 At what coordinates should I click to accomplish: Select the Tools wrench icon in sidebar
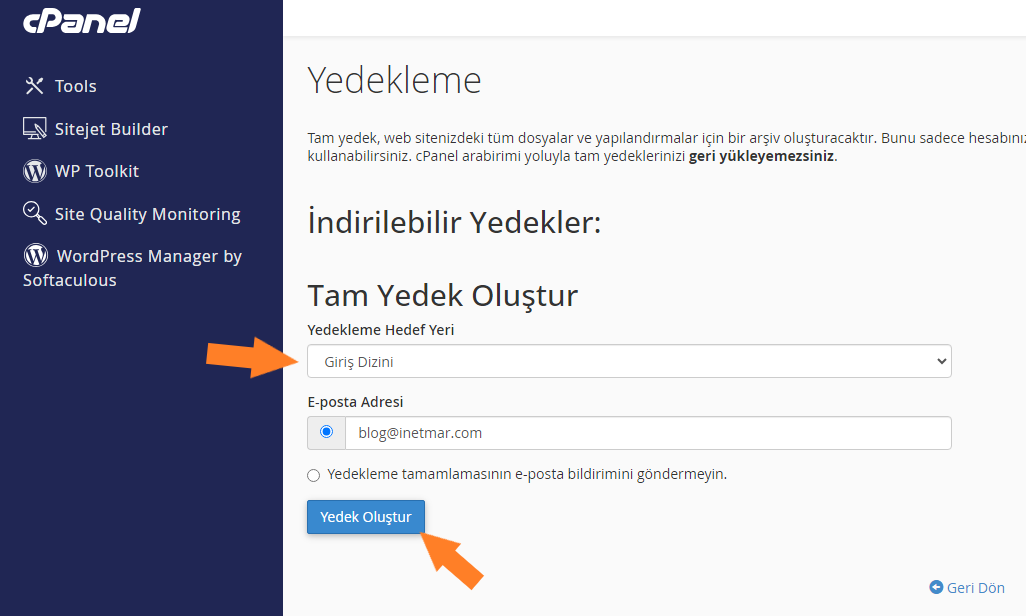click(x=34, y=86)
